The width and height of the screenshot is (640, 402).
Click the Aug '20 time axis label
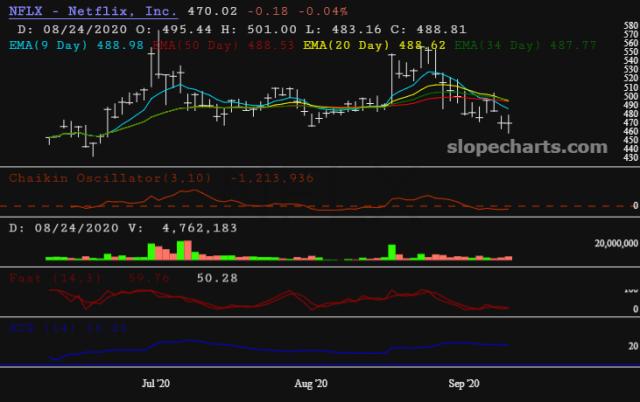(311, 383)
